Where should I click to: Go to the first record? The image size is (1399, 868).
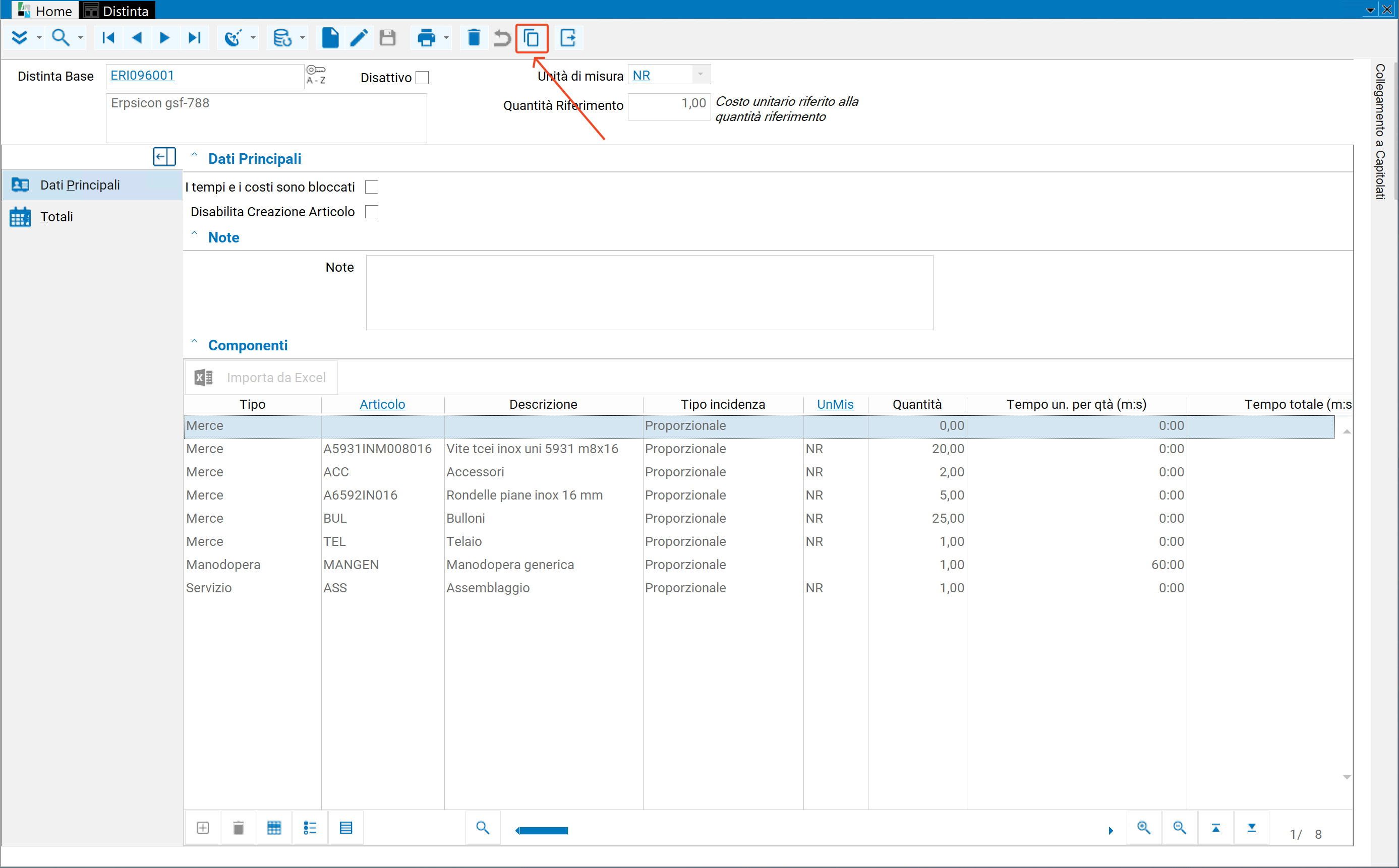coord(108,38)
